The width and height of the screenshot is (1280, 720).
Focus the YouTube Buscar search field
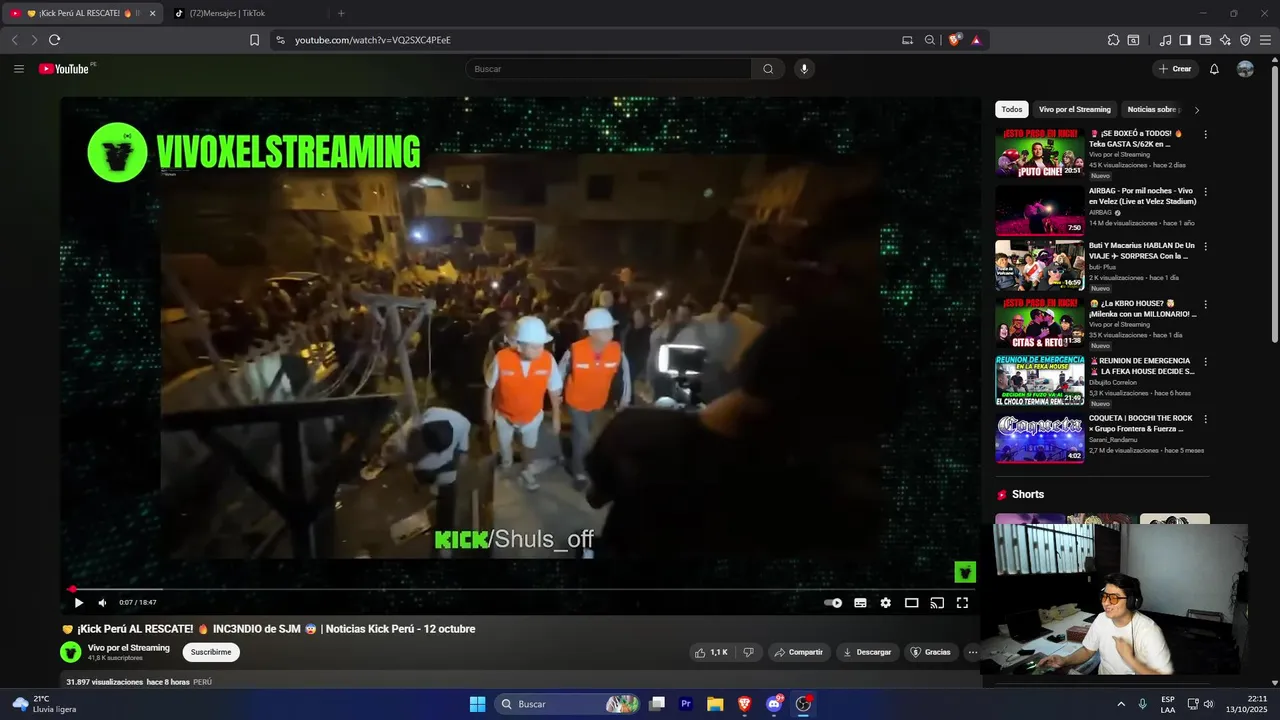tap(610, 69)
